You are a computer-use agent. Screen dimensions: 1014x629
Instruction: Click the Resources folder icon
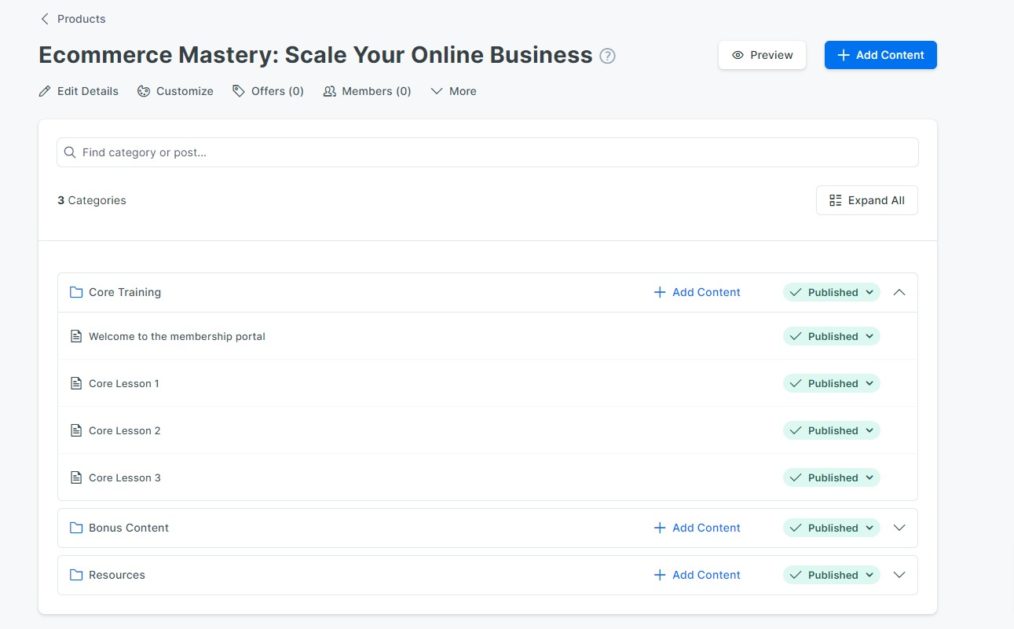click(x=76, y=575)
